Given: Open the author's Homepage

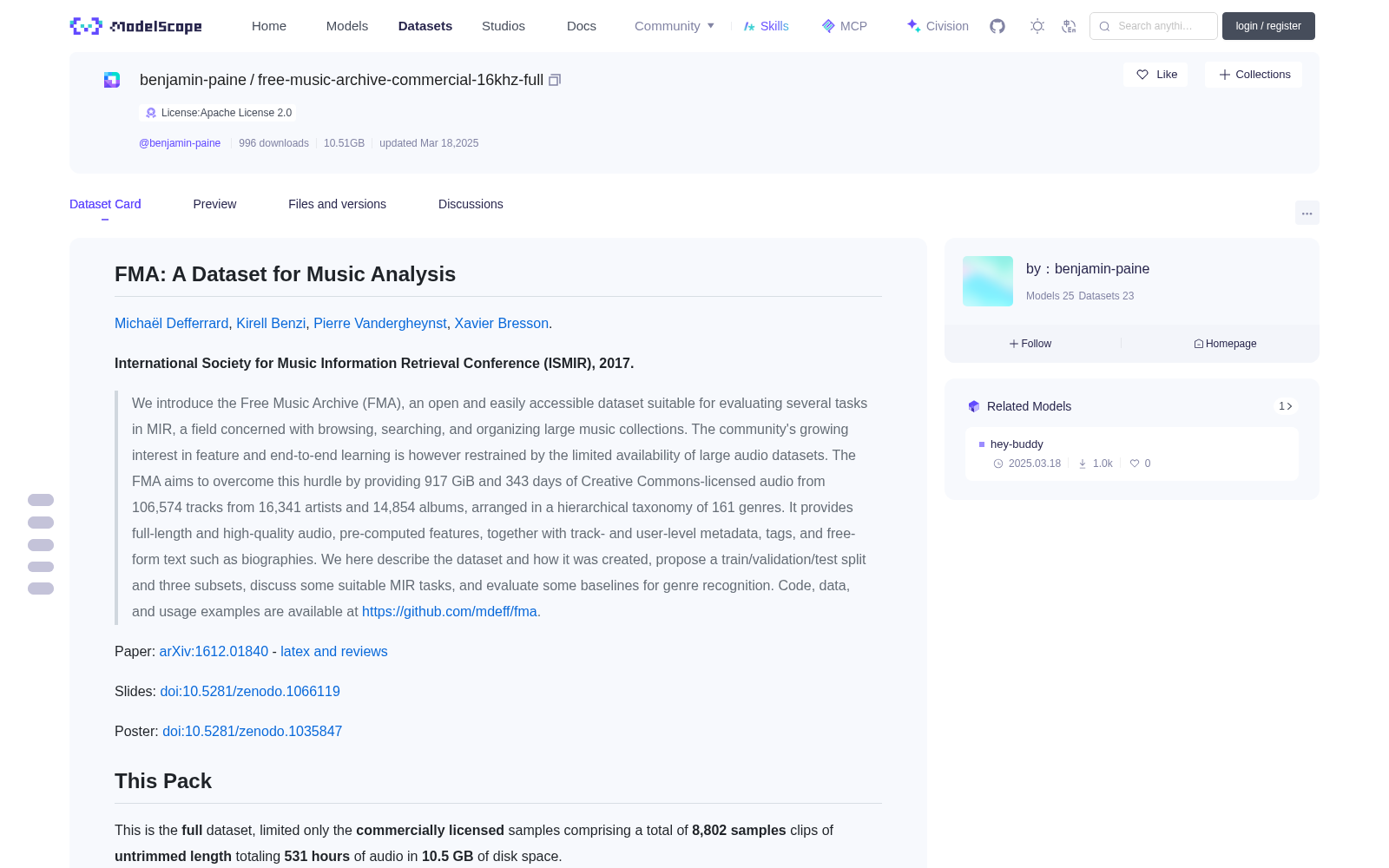Looking at the screenshot, I should coord(1225,344).
